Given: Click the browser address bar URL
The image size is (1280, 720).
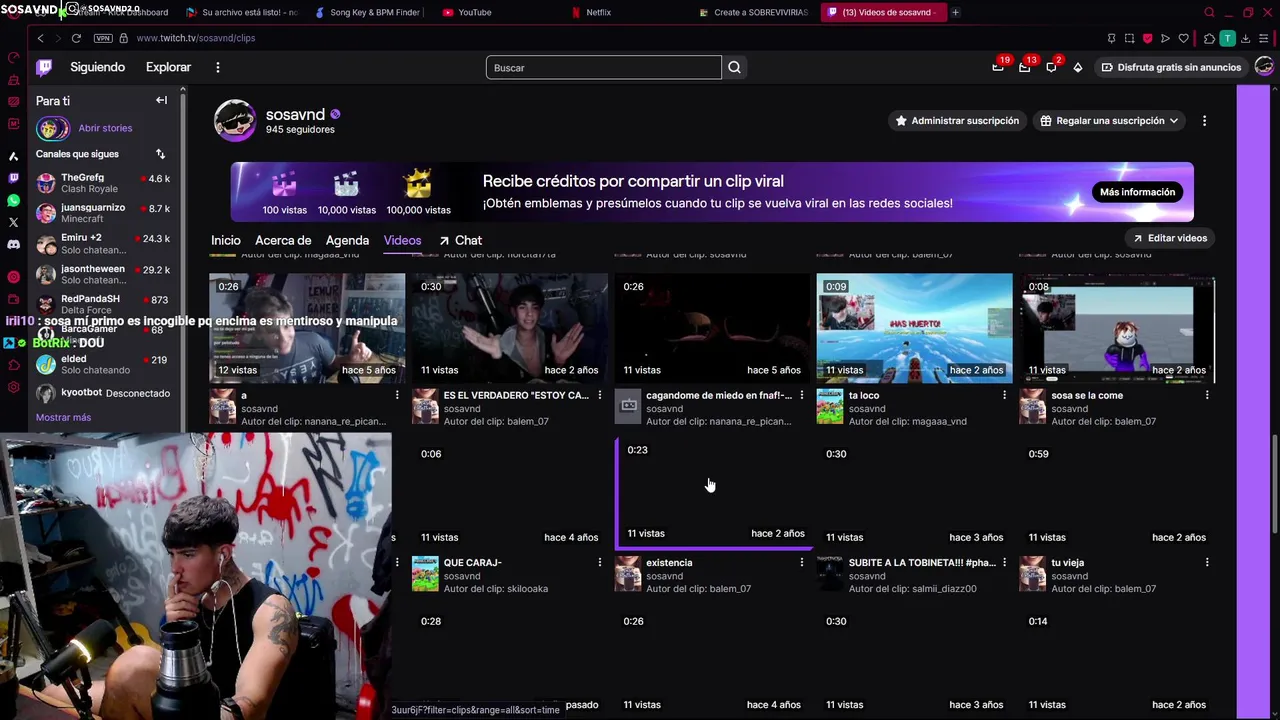Looking at the screenshot, I should tap(196, 38).
